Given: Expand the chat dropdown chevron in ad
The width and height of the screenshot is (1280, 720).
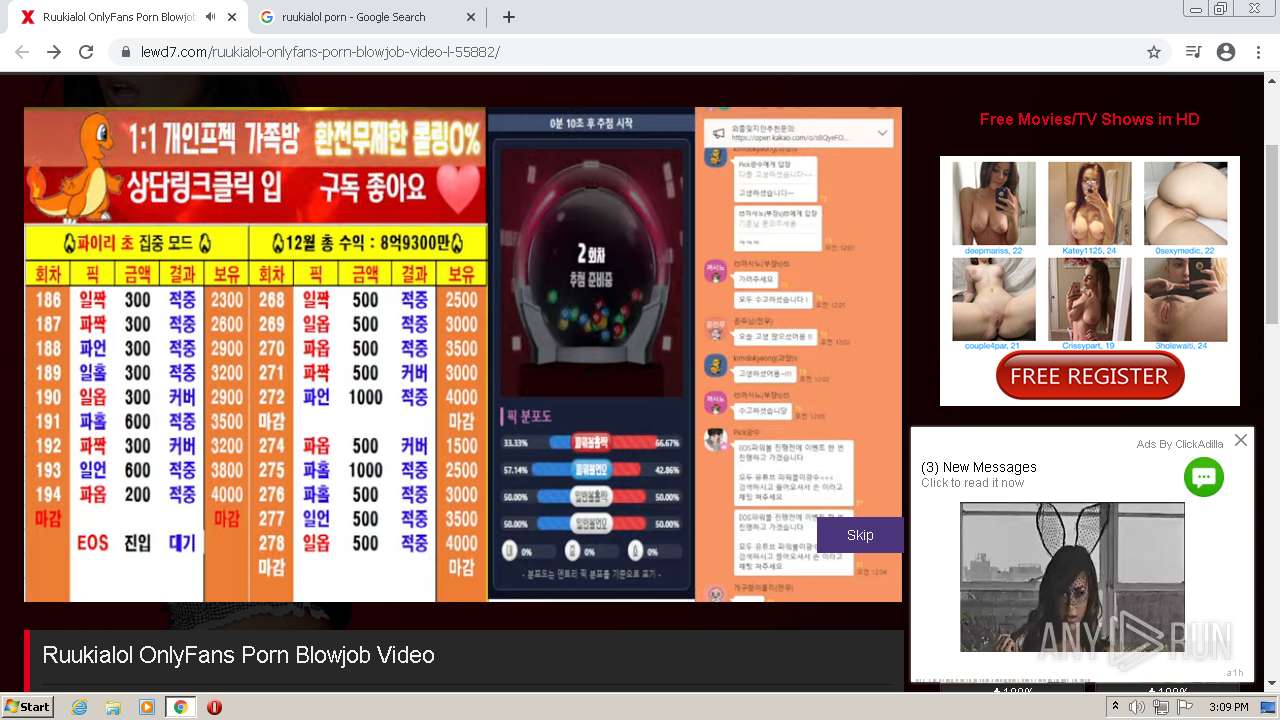Looking at the screenshot, I should tap(883, 133).
